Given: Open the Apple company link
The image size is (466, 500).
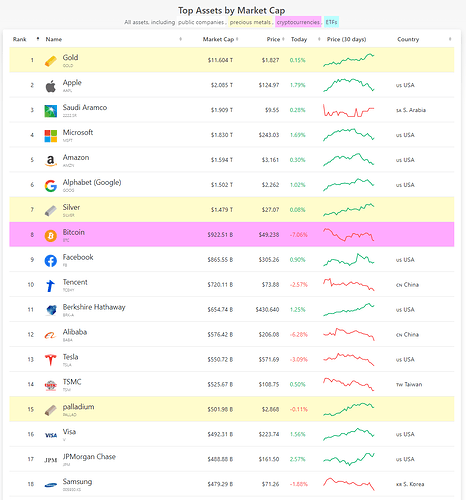Looking at the screenshot, I should 72,83.
